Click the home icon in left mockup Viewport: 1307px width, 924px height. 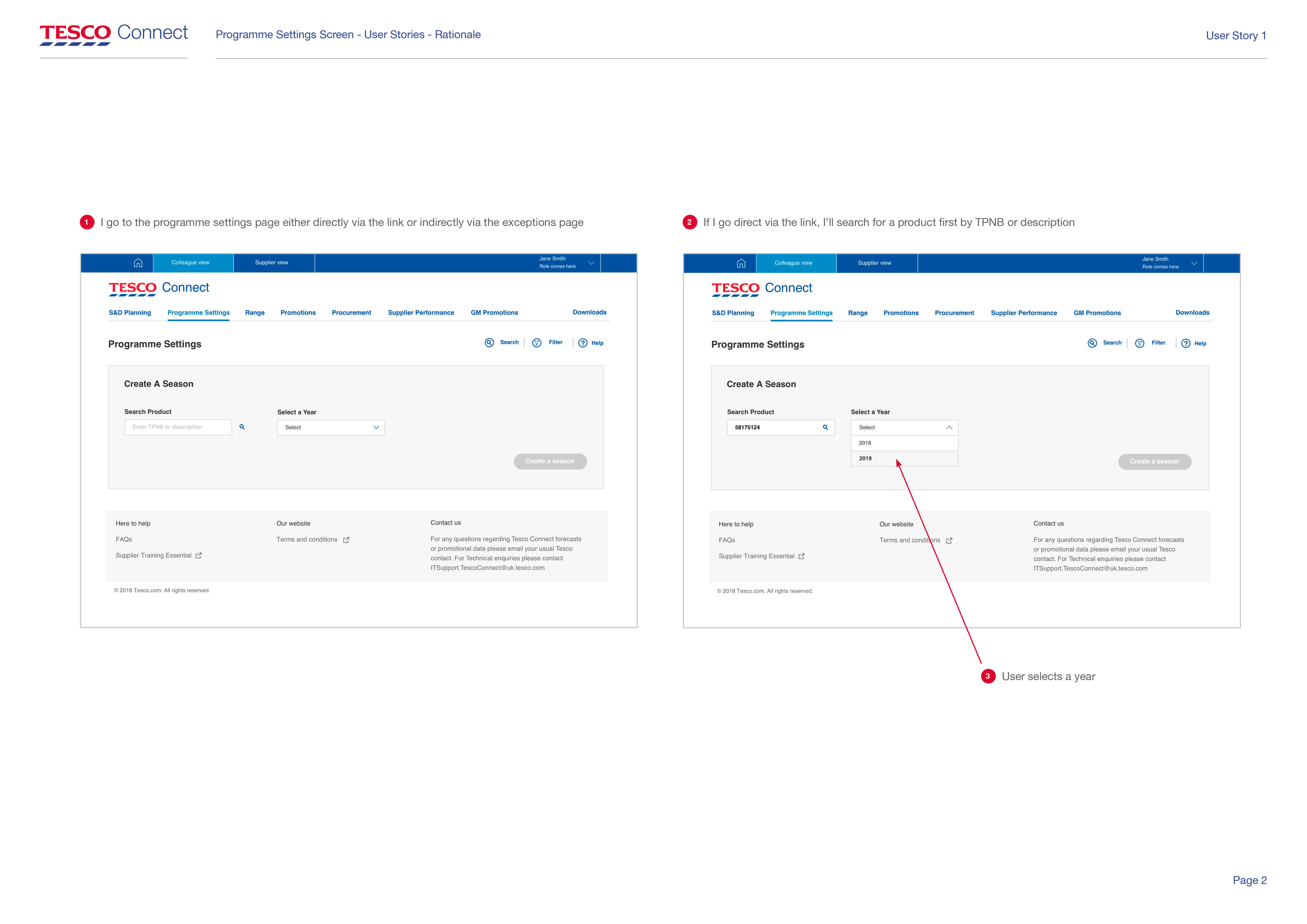click(x=138, y=263)
